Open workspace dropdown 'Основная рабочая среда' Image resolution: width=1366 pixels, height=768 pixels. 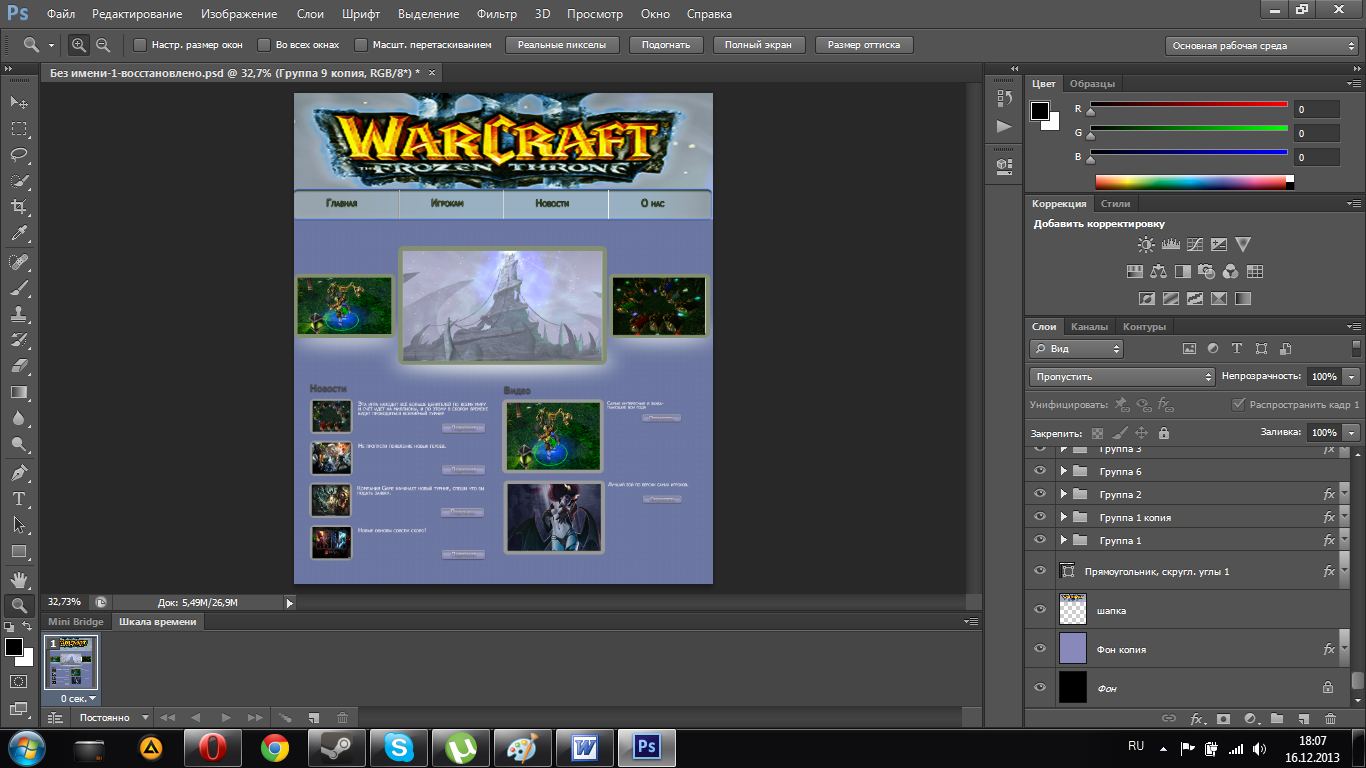click(x=1262, y=45)
